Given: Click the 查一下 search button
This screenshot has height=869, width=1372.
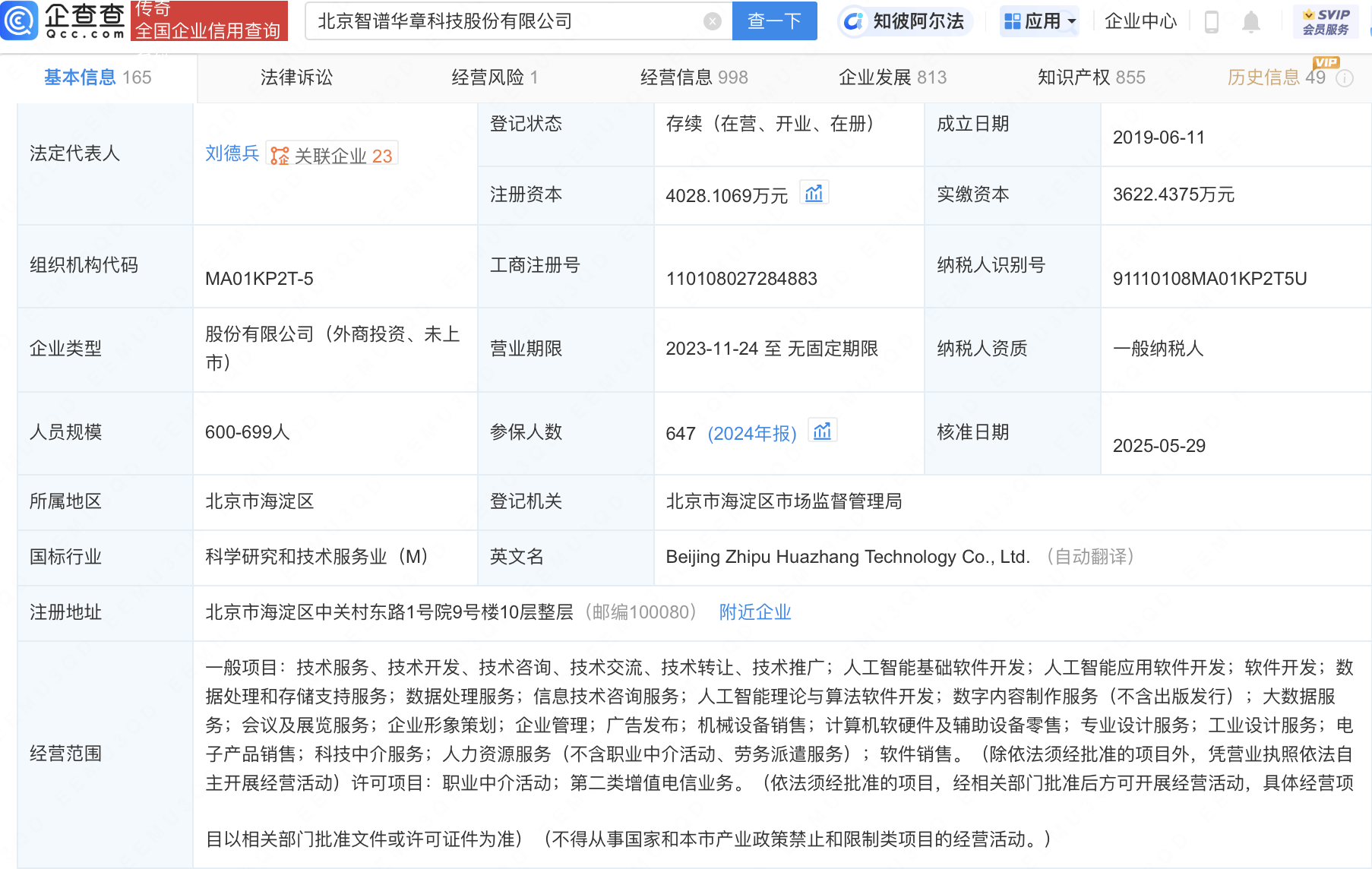Looking at the screenshot, I should 774,21.
